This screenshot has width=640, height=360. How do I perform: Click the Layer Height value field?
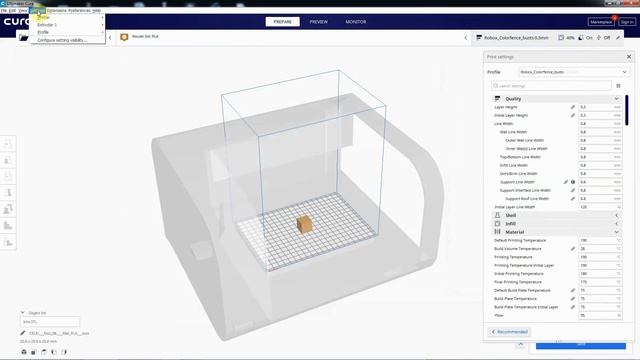[600, 107]
